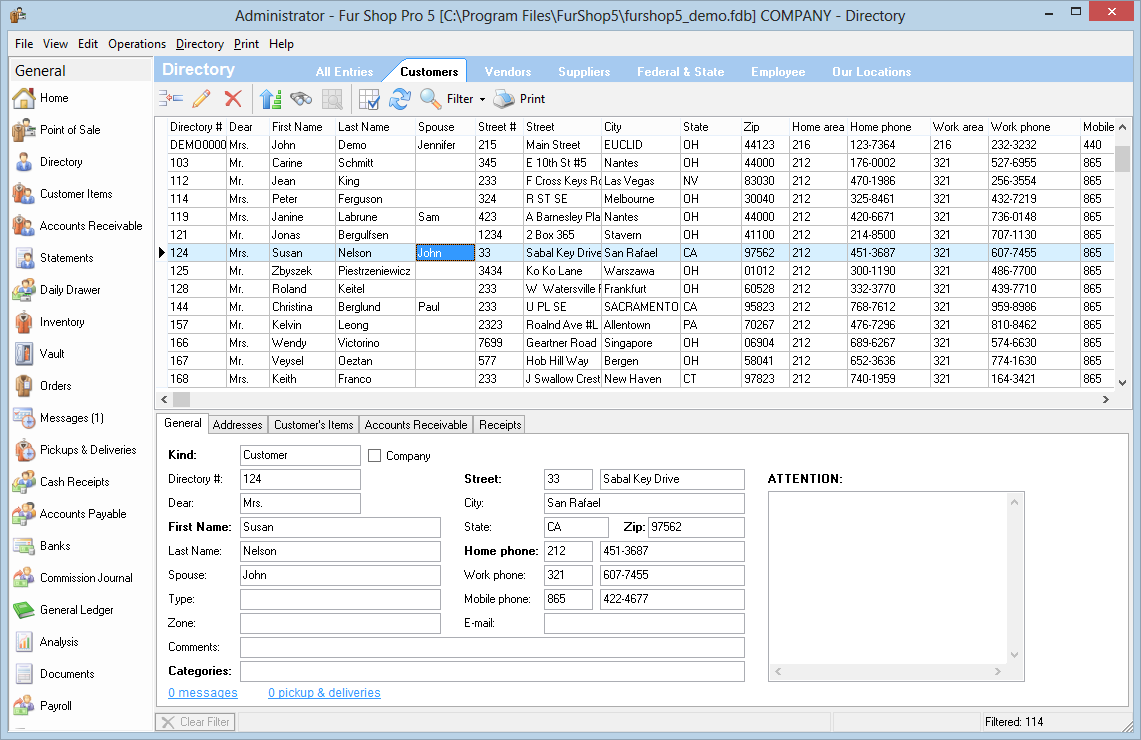Click the grid checkmark selection icon
Screen dimensions: 1141x740
(369, 99)
